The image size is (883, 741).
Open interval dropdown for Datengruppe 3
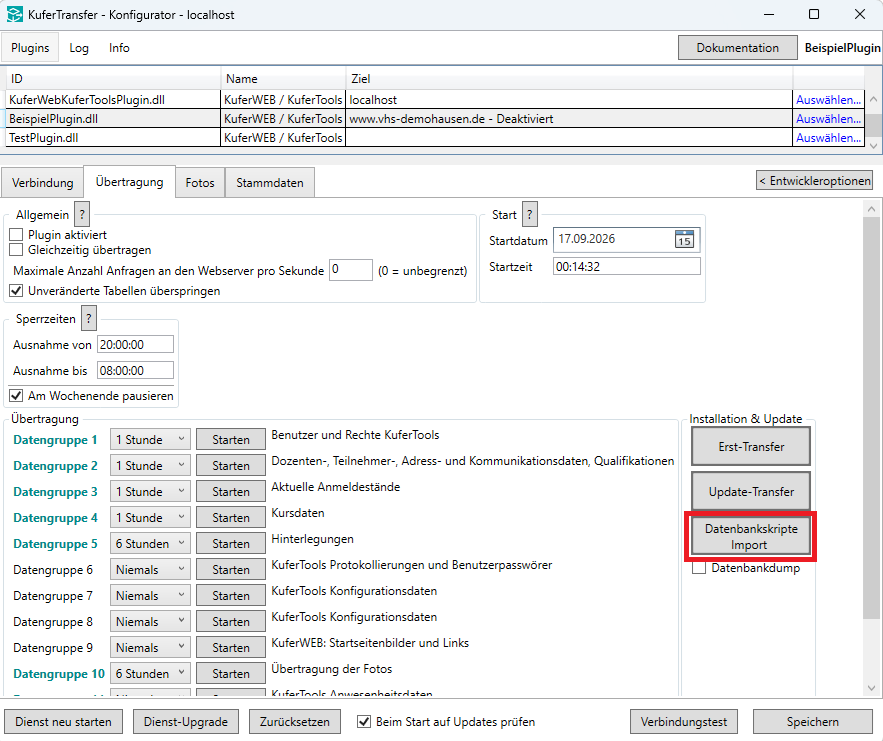coord(150,491)
